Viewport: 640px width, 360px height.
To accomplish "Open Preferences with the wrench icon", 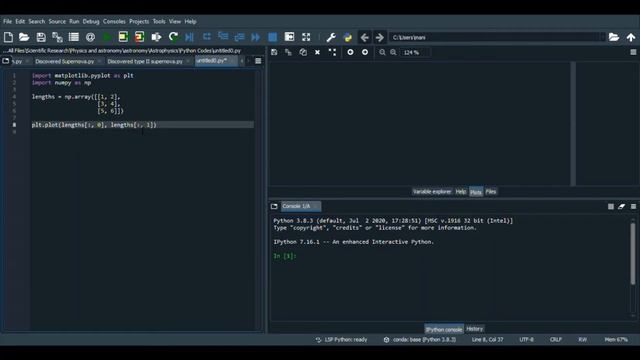I will click(x=331, y=37).
